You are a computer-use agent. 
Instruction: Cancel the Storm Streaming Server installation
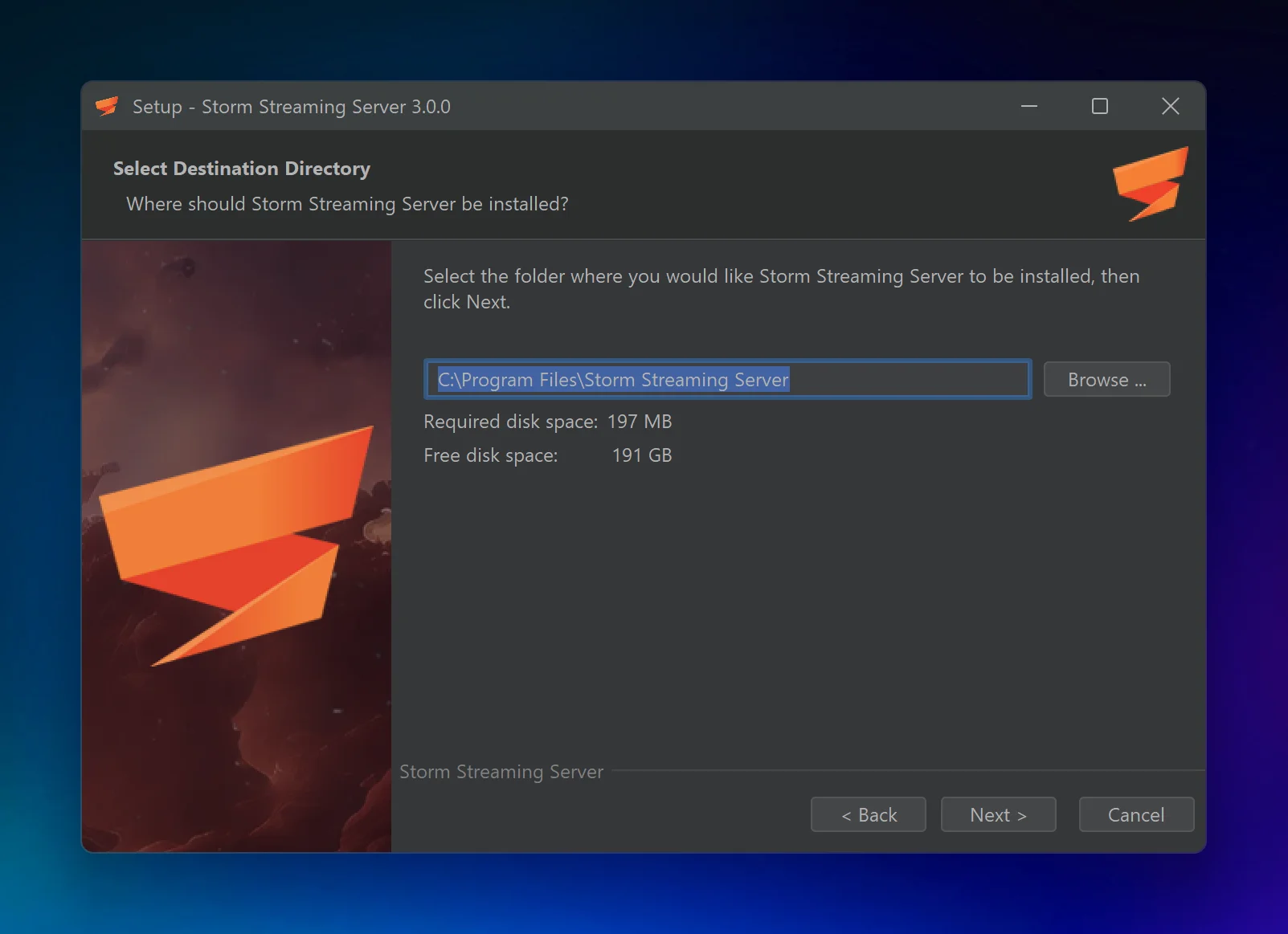tap(1136, 814)
